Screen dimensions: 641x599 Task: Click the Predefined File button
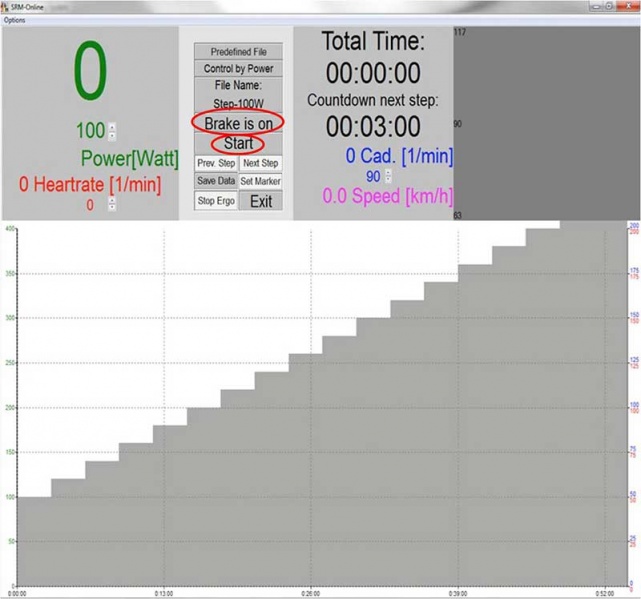[238, 51]
